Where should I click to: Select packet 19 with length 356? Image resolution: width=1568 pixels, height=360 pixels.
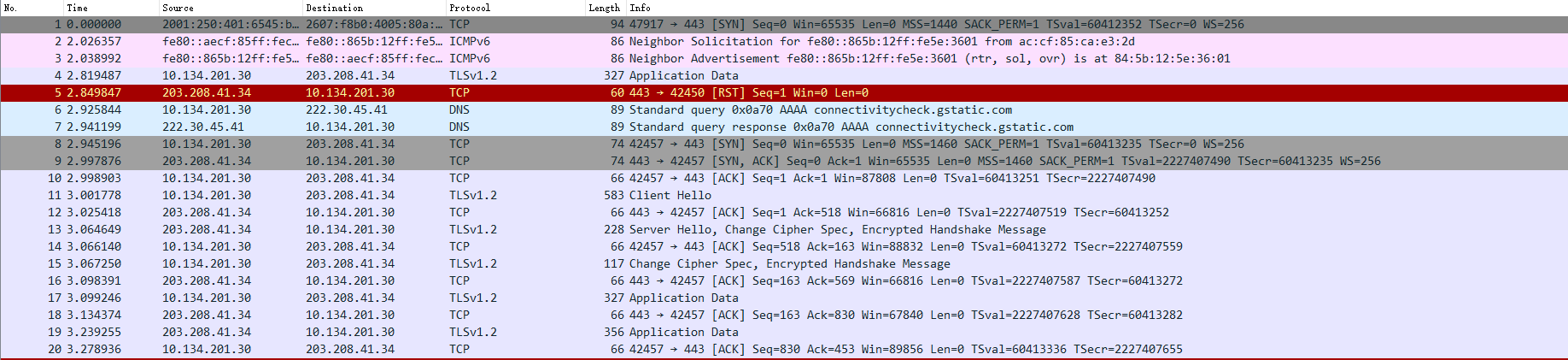tap(784, 332)
